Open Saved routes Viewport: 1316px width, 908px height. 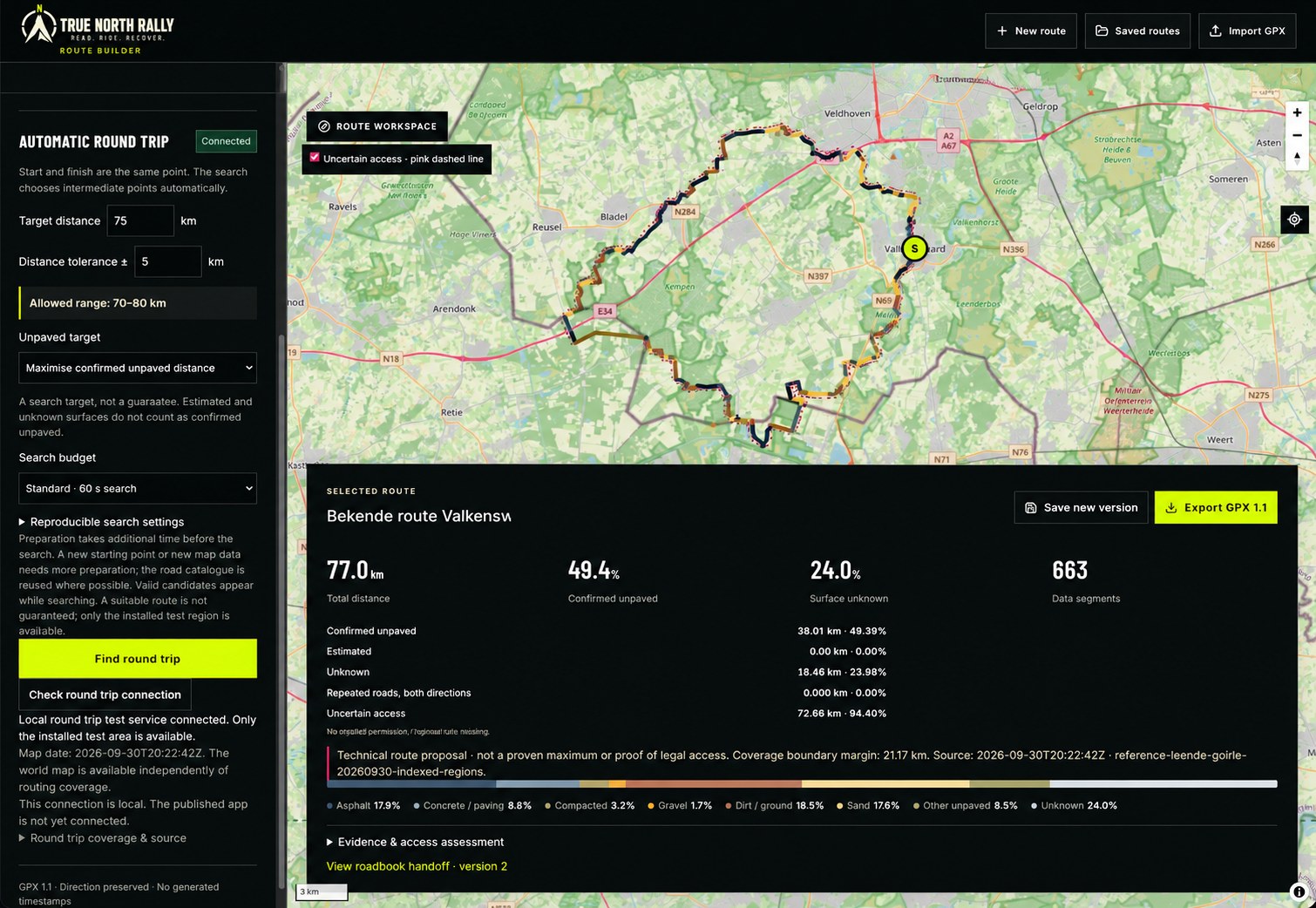[1137, 30]
